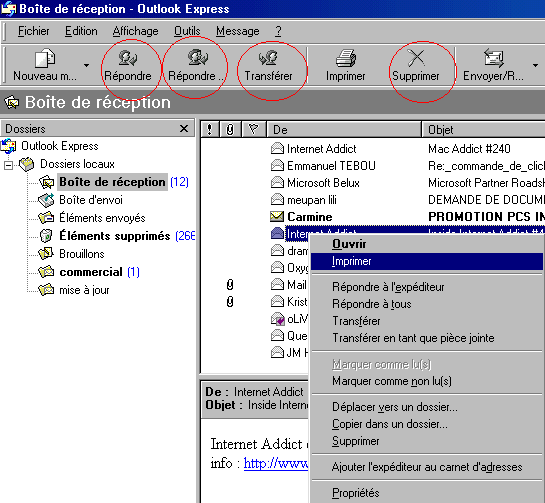Screen dimensions: 545x503
Task: Click the Envoyer/Recevoir toolbar icon
Action: pos(494,58)
